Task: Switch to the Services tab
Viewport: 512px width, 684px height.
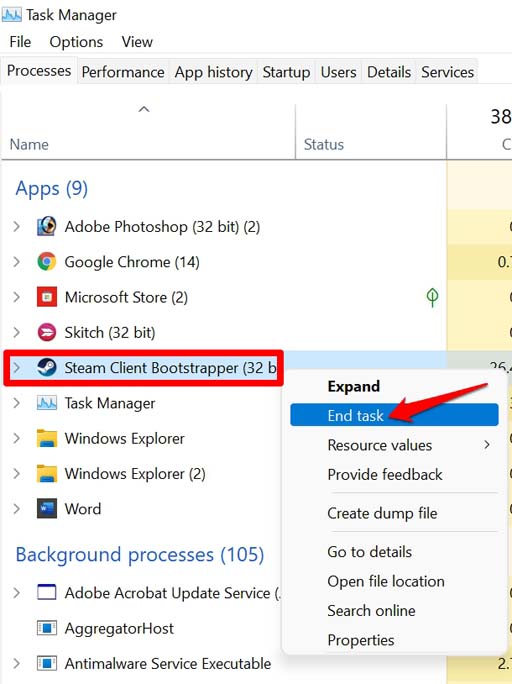Action: click(447, 72)
